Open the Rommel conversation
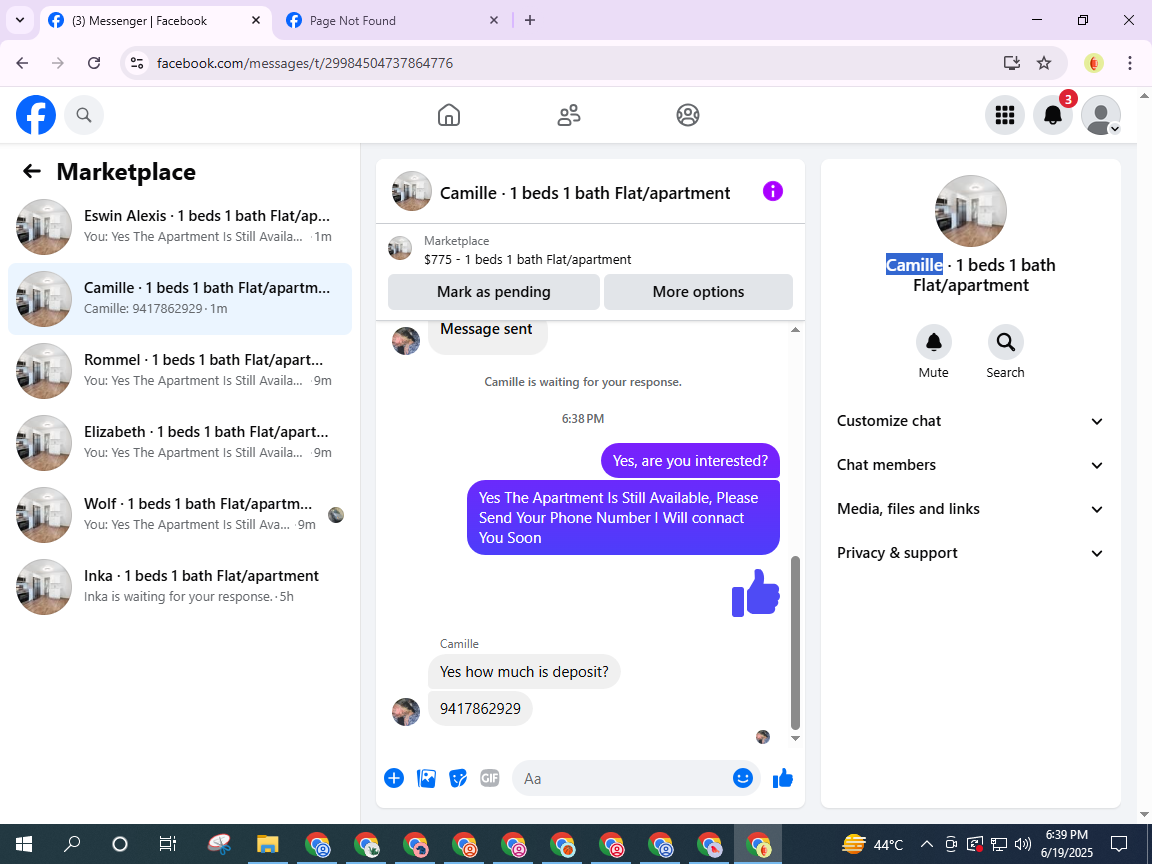 (x=180, y=370)
